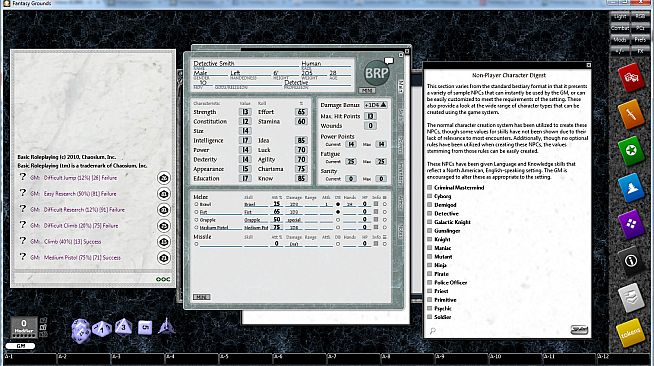The height and width of the screenshot is (366, 654).
Task: Switch to the Armor tab of character sheet
Action: click(400, 202)
